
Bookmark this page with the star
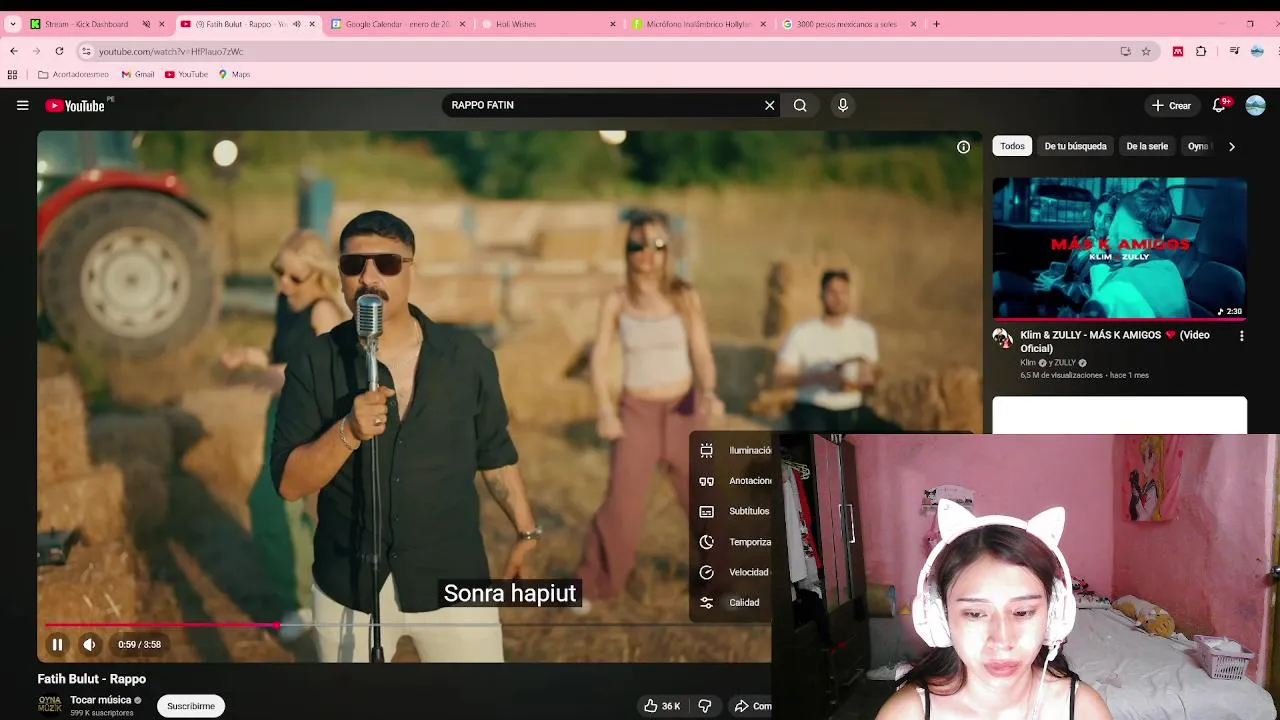1146,51
